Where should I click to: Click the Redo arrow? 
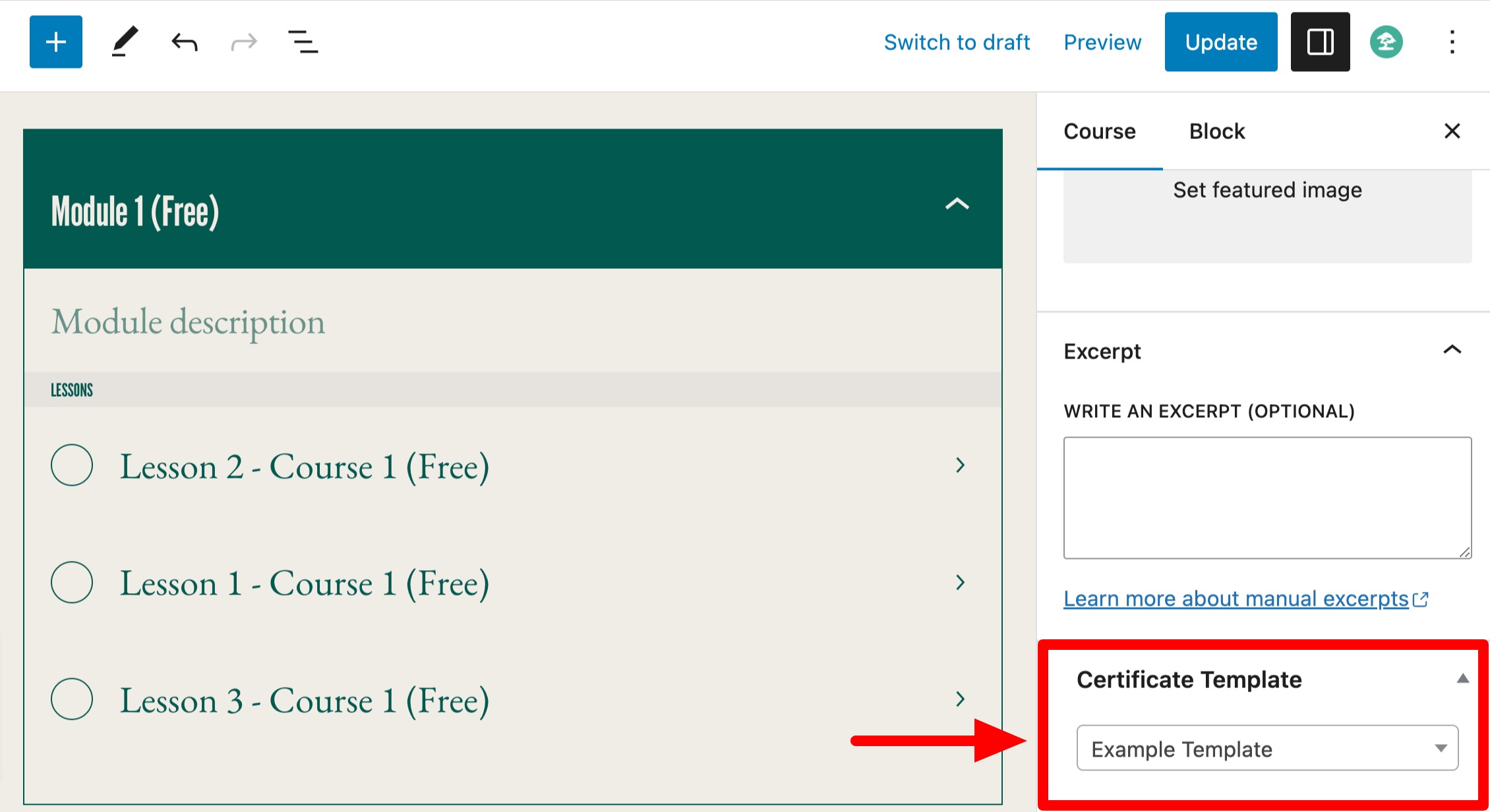(244, 43)
